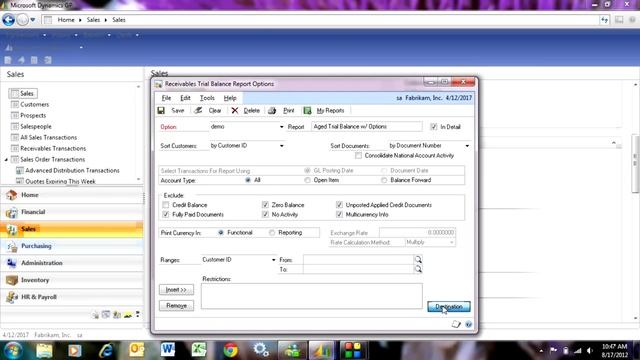Screen dimensions: 640x360
Task: Open Internet Explorer from taskbar
Action: click(x=106, y=350)
